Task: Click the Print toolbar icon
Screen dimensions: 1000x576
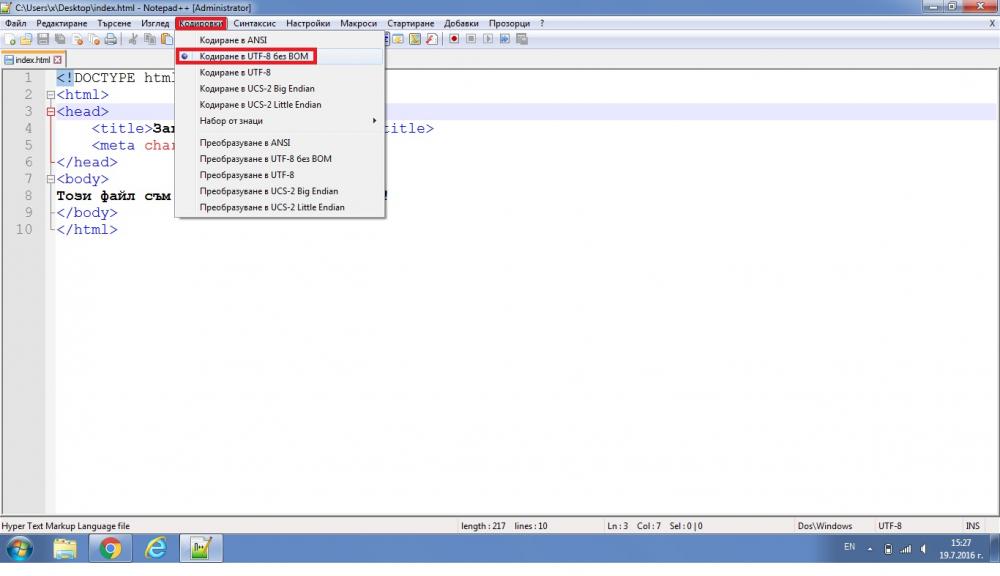Action: pyautogui.click(x=110, y=39)
